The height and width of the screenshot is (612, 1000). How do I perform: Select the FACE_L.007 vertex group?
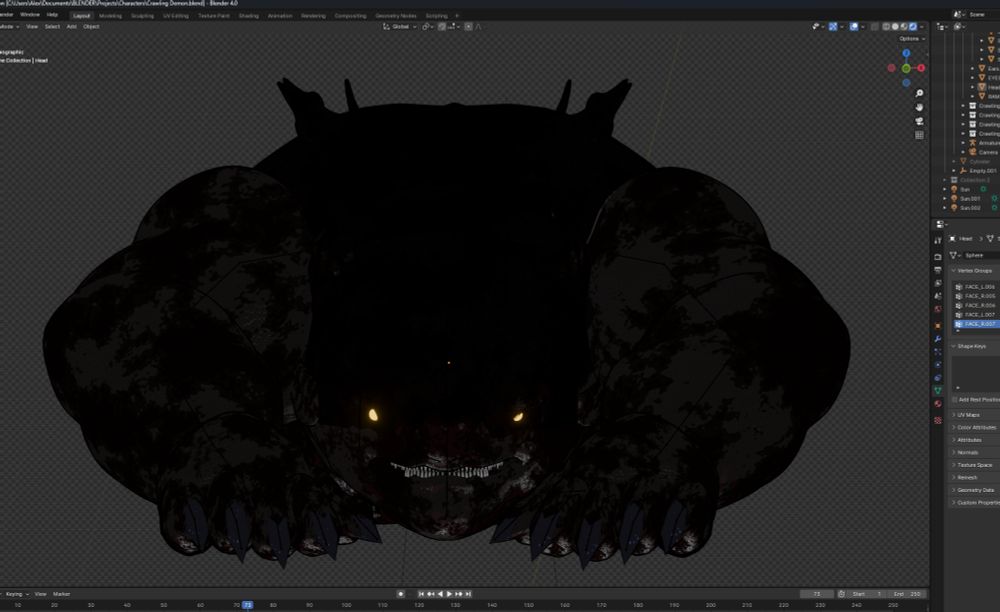(979, 315)
